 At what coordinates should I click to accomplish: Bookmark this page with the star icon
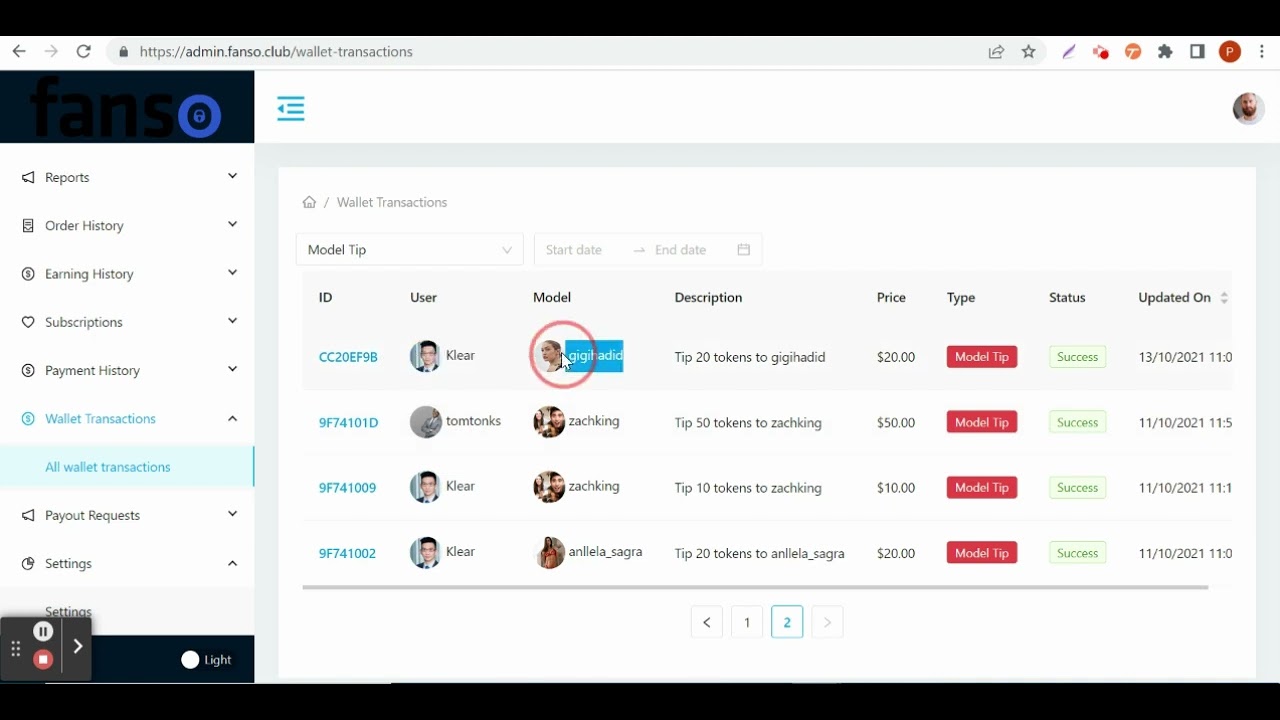pyautogui.click(x=1028, y=52)
